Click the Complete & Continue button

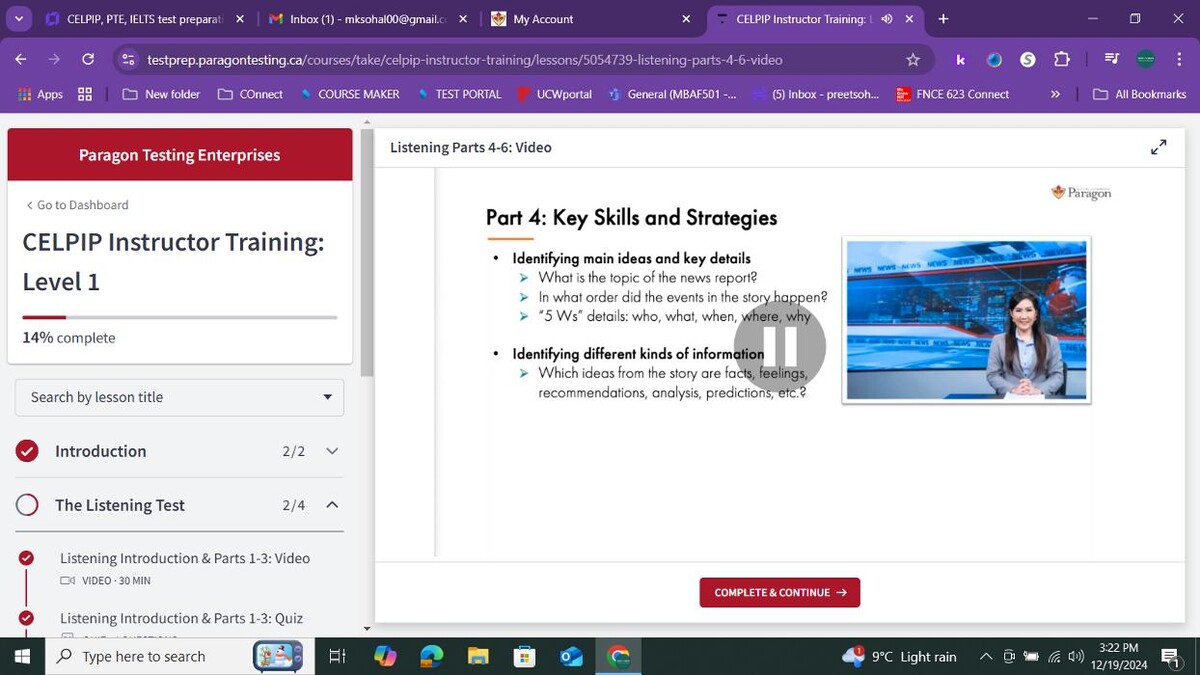click(x=779, y=592)
